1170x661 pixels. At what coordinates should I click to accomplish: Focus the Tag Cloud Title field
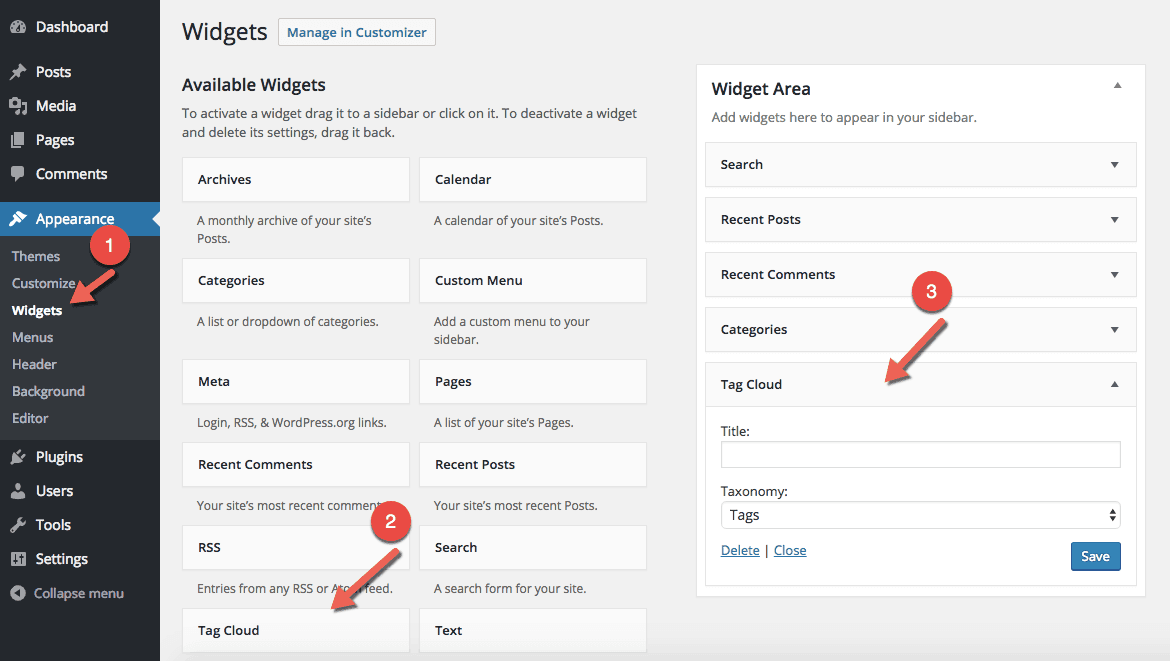[920, 454]
